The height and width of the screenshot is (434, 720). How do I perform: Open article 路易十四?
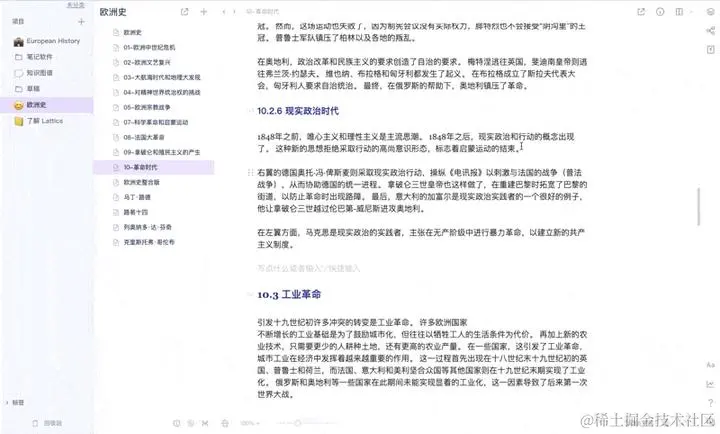pos(130,213)
